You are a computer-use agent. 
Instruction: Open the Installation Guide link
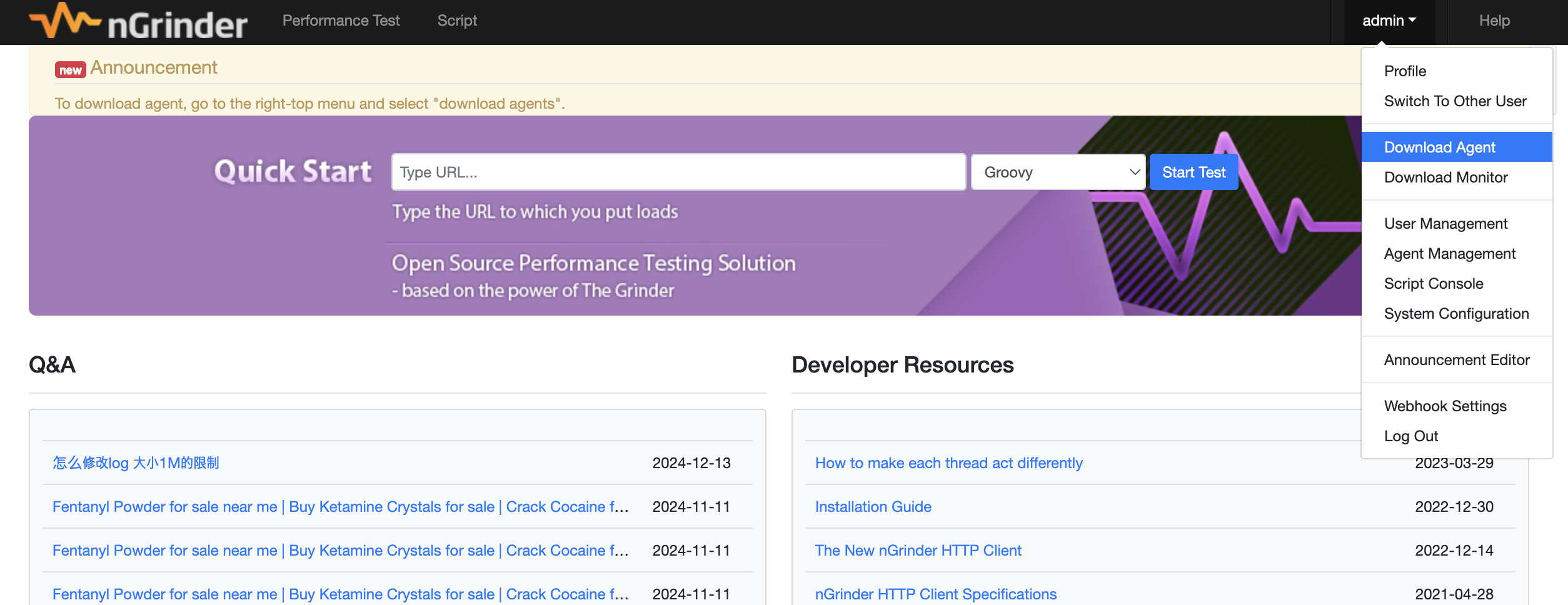tap(873, 507)
